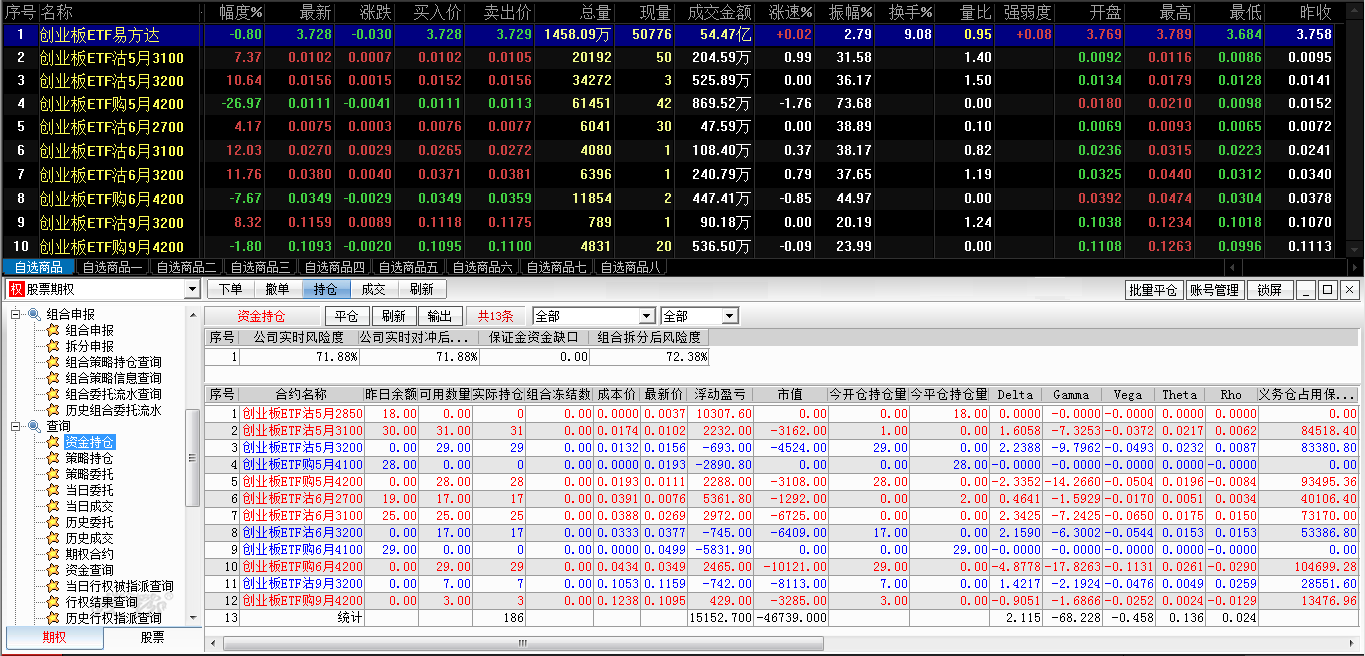The height and width of the screenshot is (656, 1365).
Task: Click the magnifier icon of 查询 node
Action: tap(34, 426)
